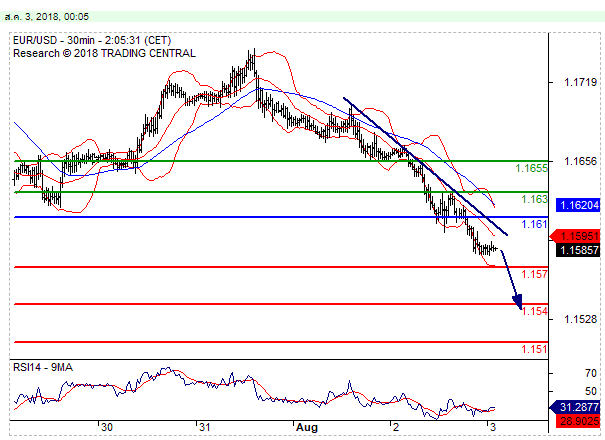Click the blue 31.2877 RSI value tag

[576, 407]
